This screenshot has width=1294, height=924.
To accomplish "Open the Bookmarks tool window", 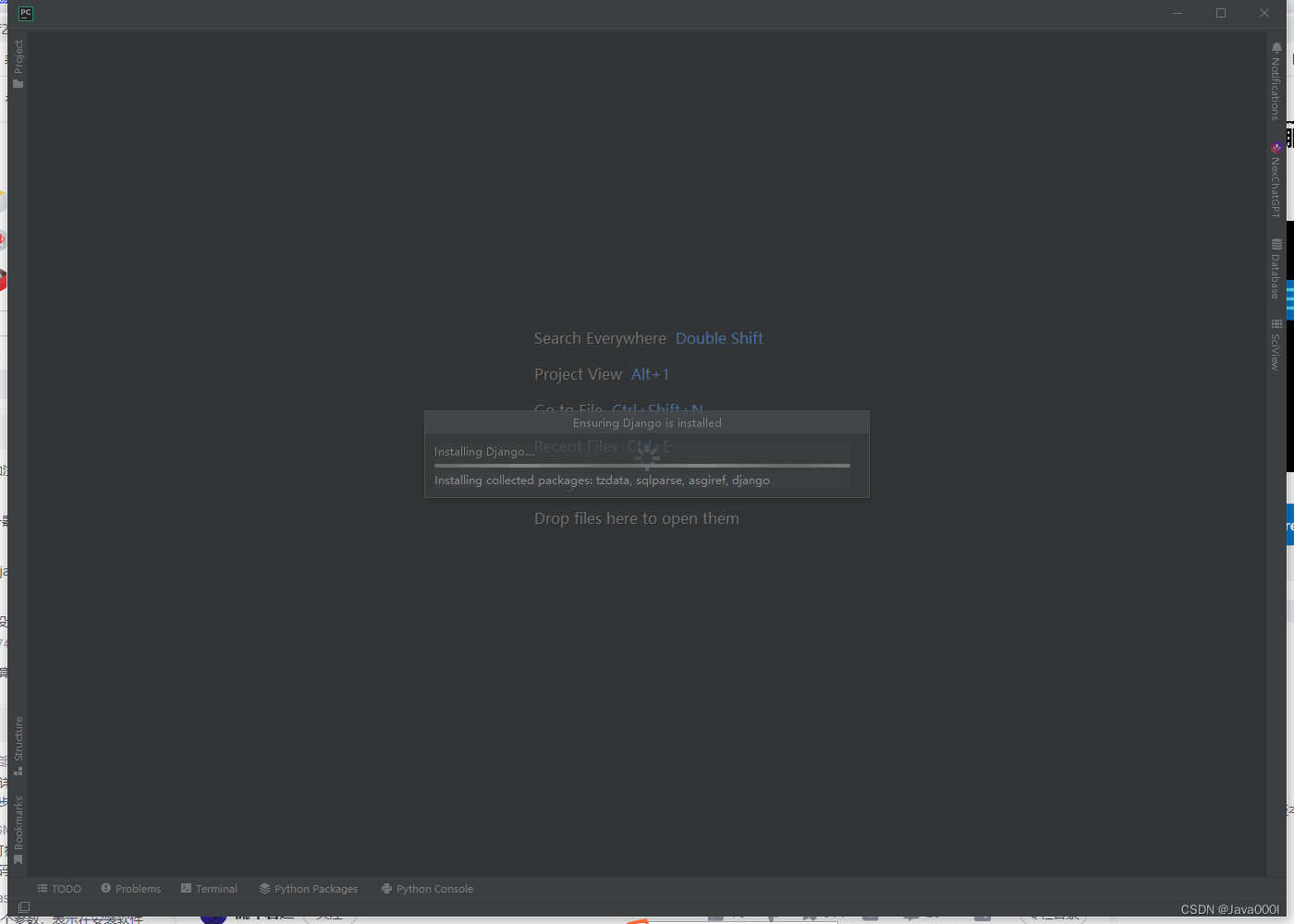I will pos(18,830).
